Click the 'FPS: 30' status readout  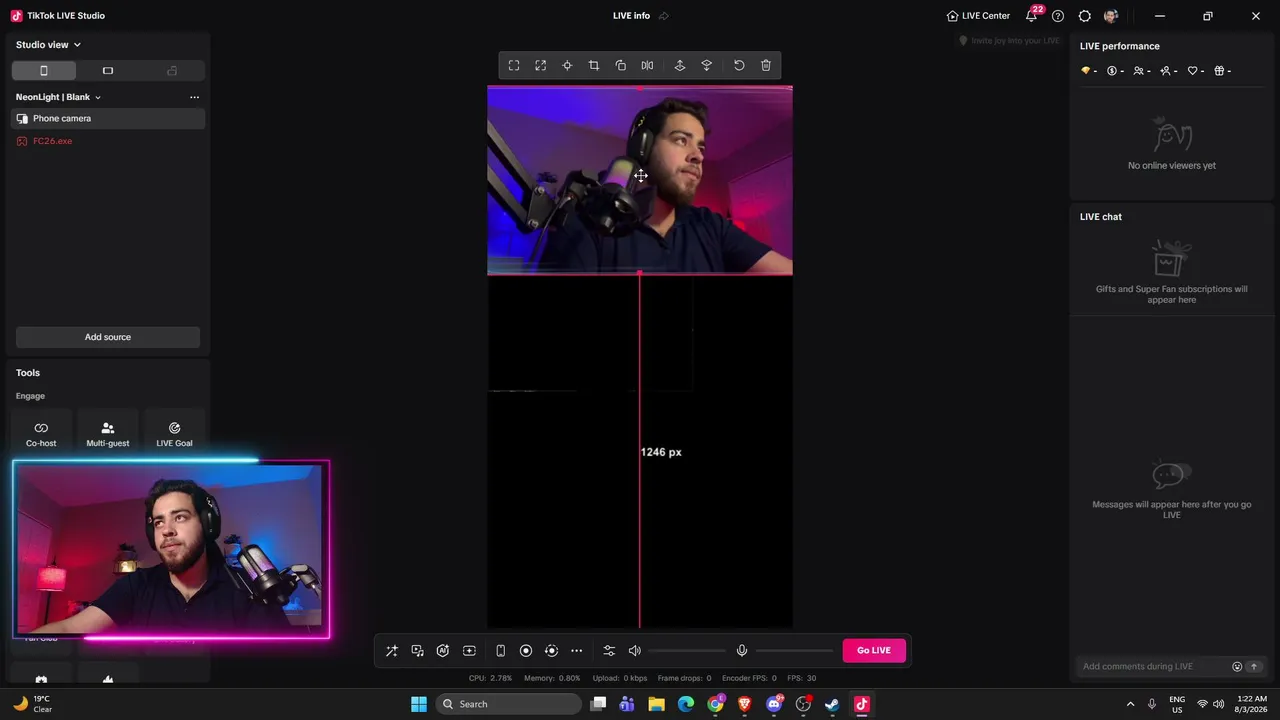(x=802, y=678)
